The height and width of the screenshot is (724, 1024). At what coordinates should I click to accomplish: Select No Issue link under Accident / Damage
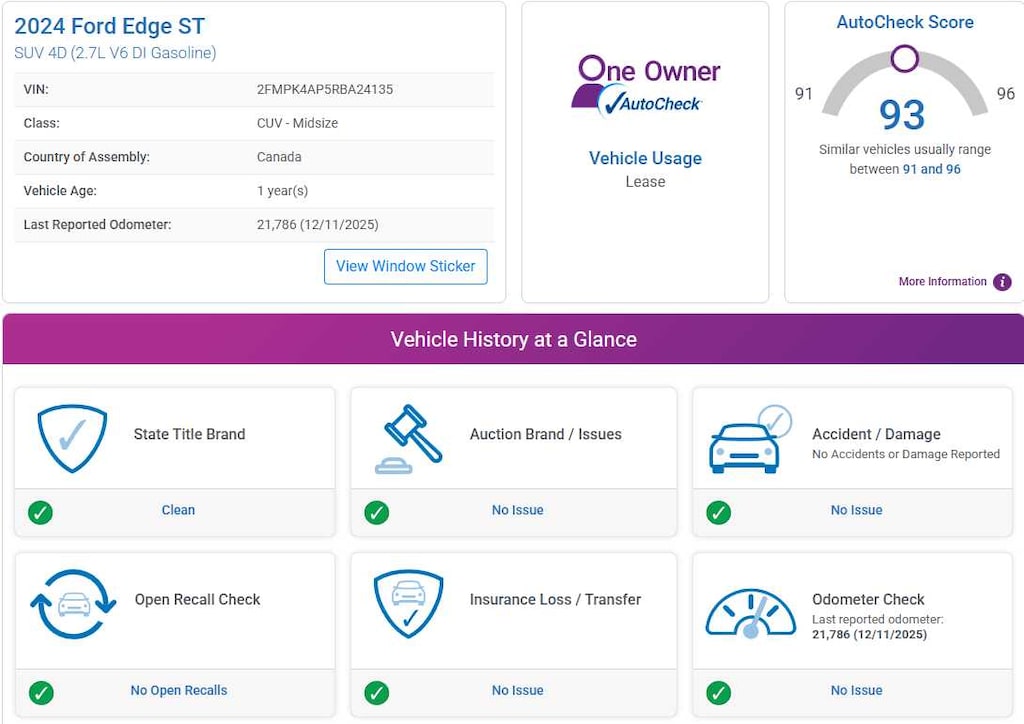pos(856,510)
